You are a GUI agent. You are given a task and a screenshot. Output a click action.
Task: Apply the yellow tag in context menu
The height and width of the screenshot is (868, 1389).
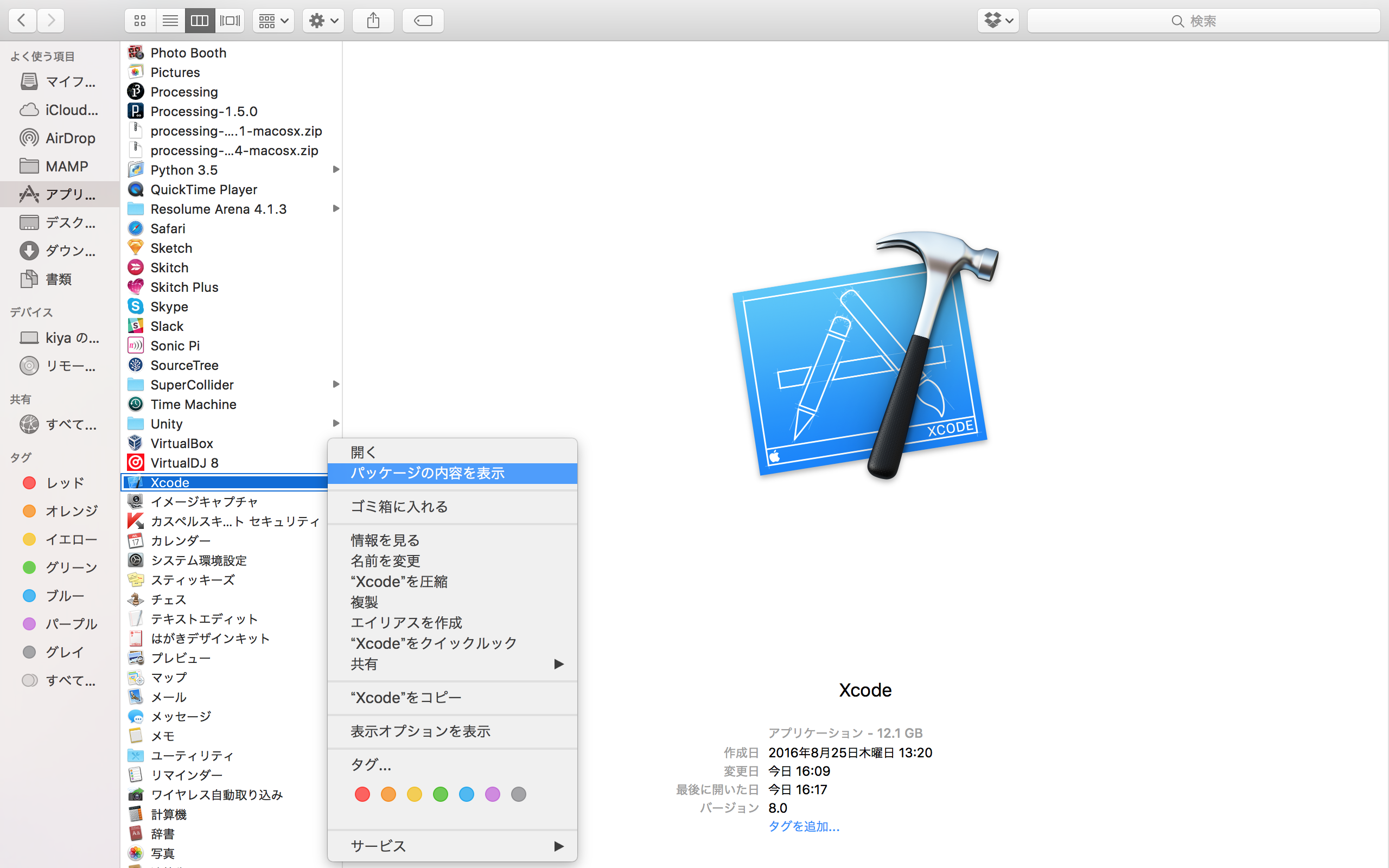click(415, 795)
